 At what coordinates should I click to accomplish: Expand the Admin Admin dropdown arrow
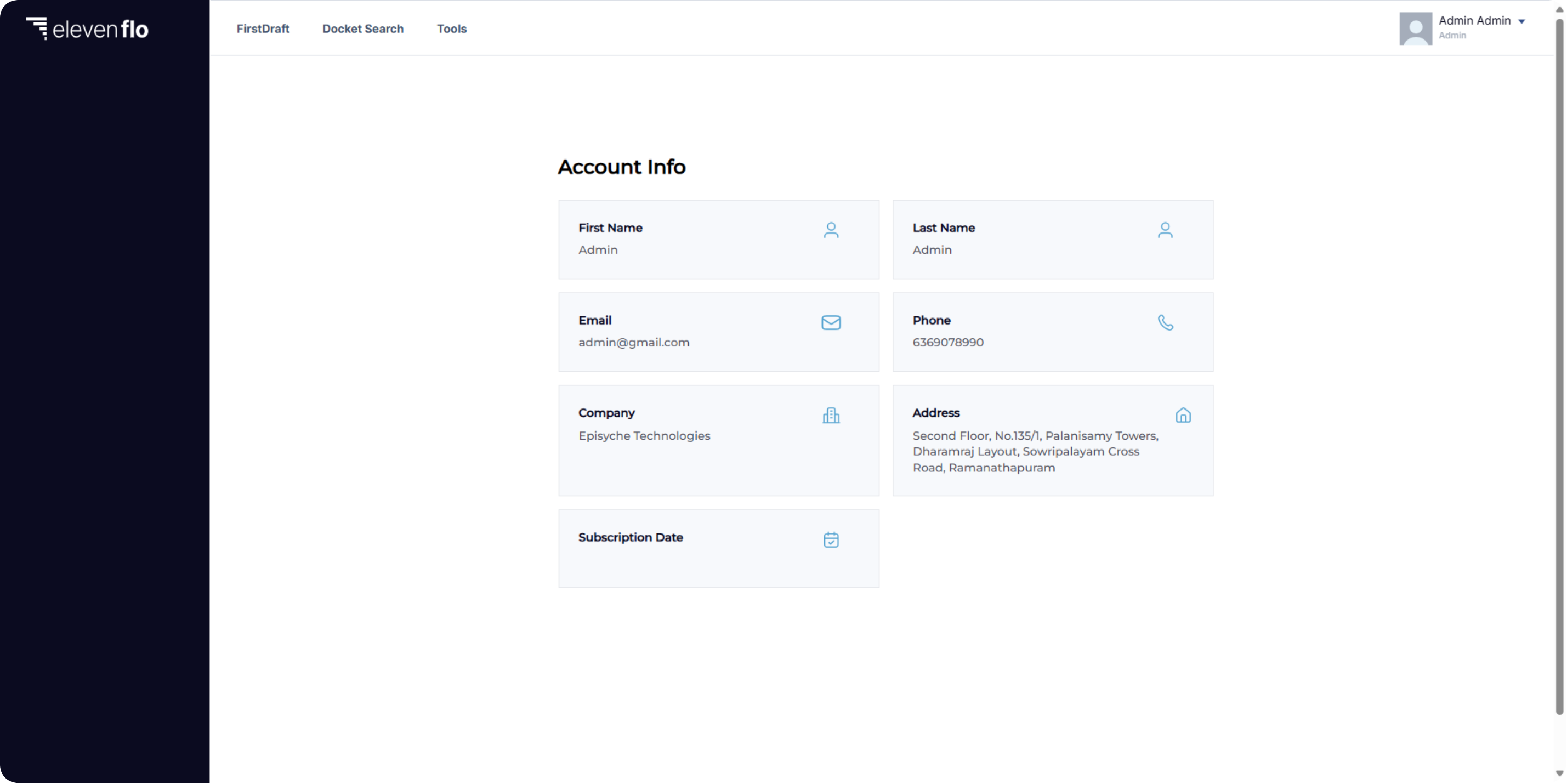pyautogui.click(x=1521, y=21)
